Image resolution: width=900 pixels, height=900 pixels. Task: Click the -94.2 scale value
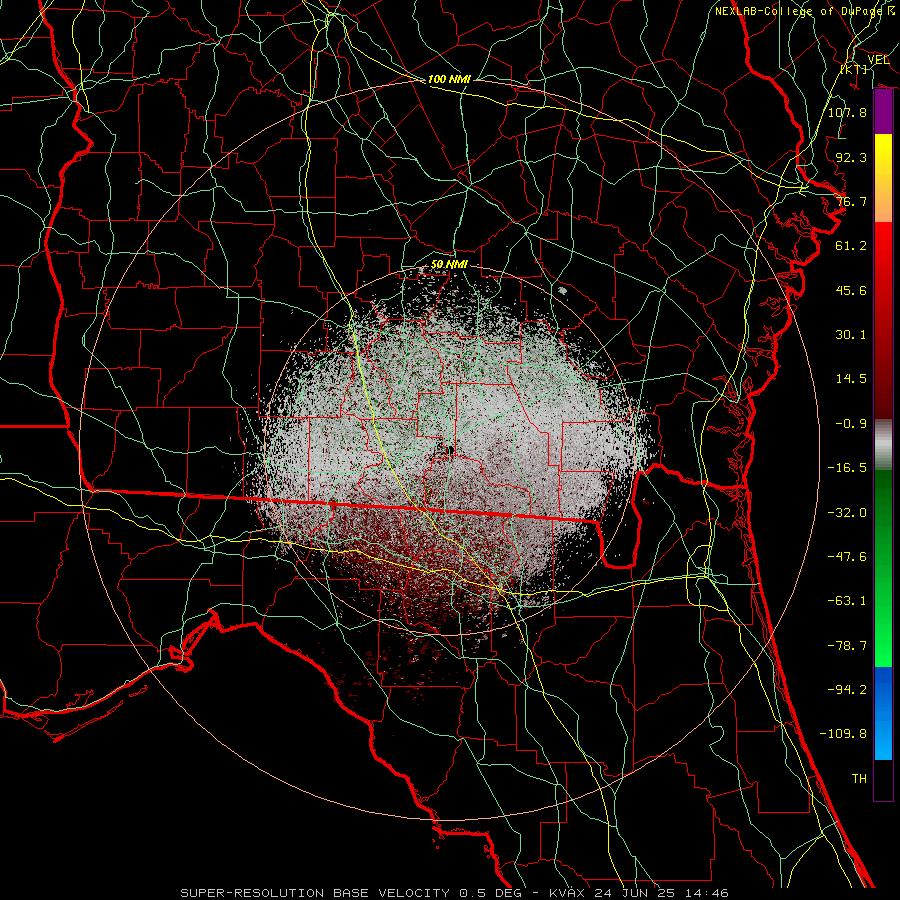(x=847, y=690)
